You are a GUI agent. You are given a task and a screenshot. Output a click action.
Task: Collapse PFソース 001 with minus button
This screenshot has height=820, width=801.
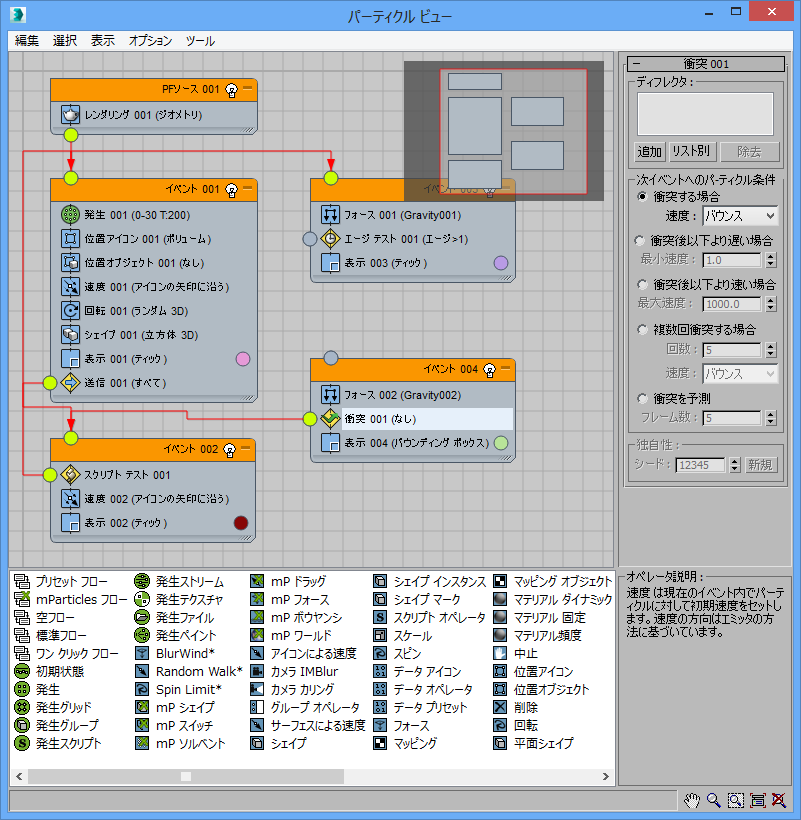tap(247, 88)
